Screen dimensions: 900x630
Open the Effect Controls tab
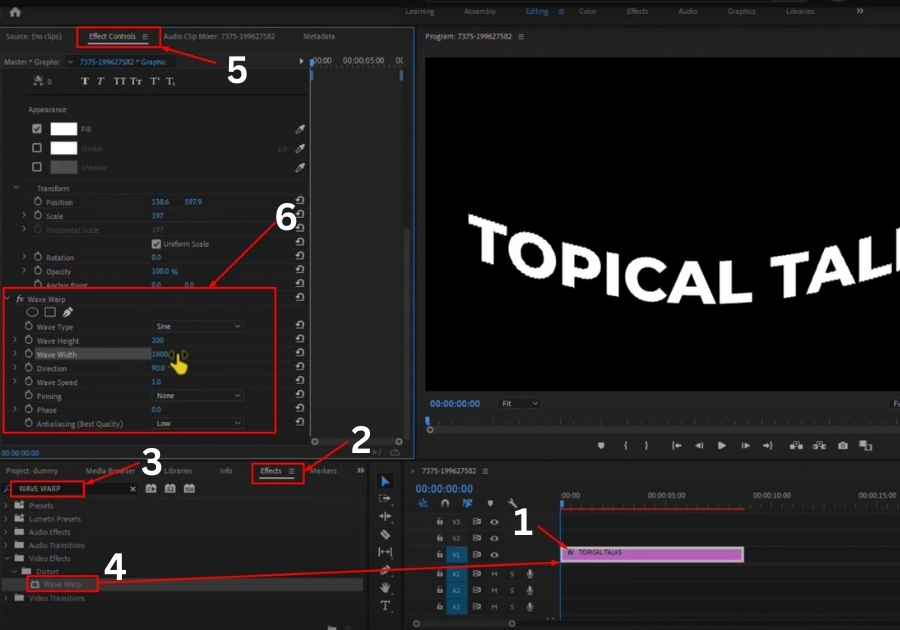[112, 36]
